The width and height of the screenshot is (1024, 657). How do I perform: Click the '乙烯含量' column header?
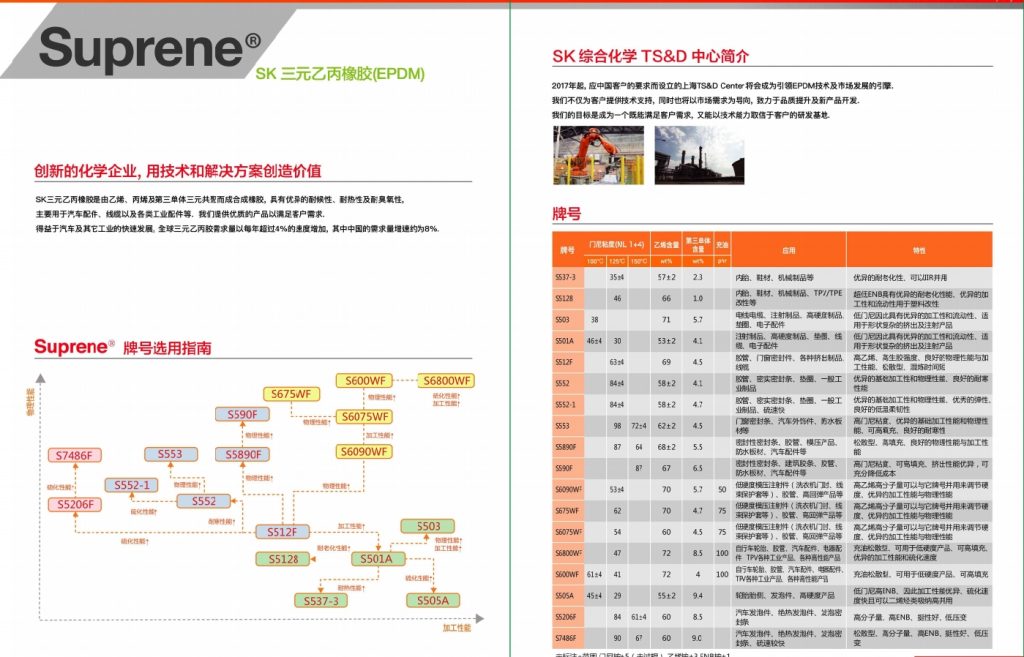(x=666, y=244)
